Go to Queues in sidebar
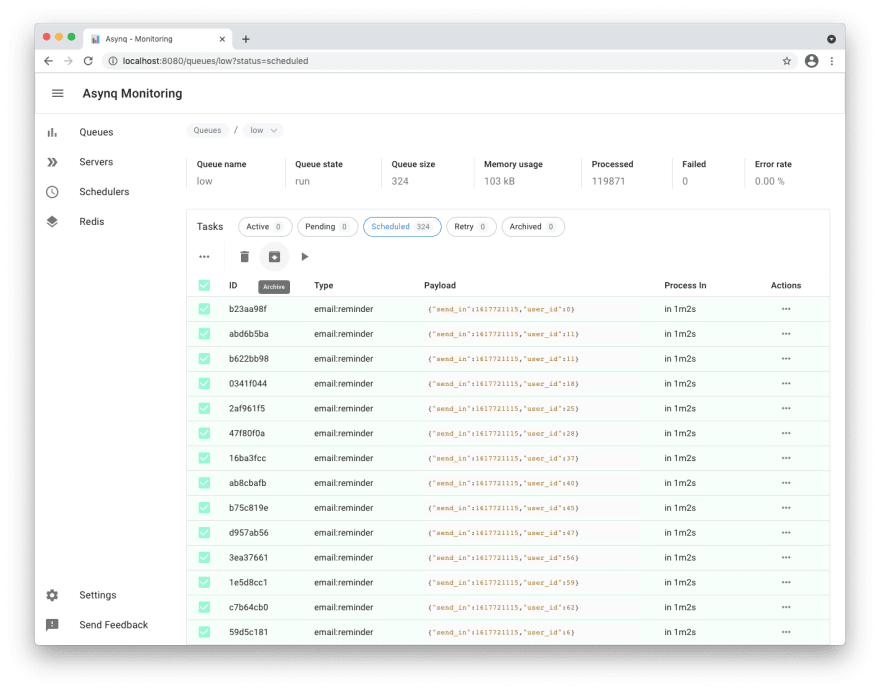The height and width of the screenshot is (691, 880). coord(96,132)
